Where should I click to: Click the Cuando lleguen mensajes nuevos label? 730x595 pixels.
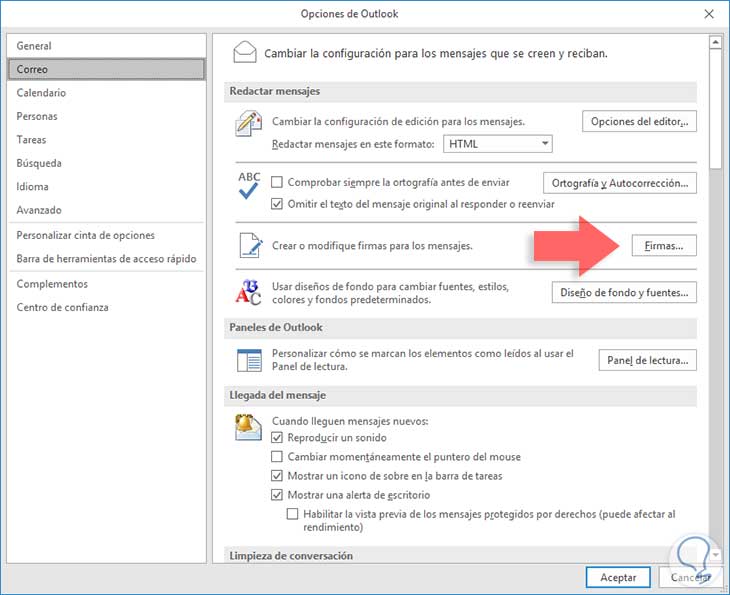[x=350, y=421]
